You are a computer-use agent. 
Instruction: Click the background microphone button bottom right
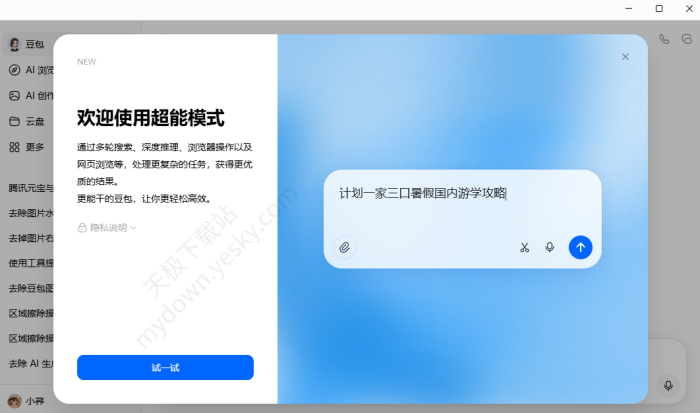click(x=668, y=385)
